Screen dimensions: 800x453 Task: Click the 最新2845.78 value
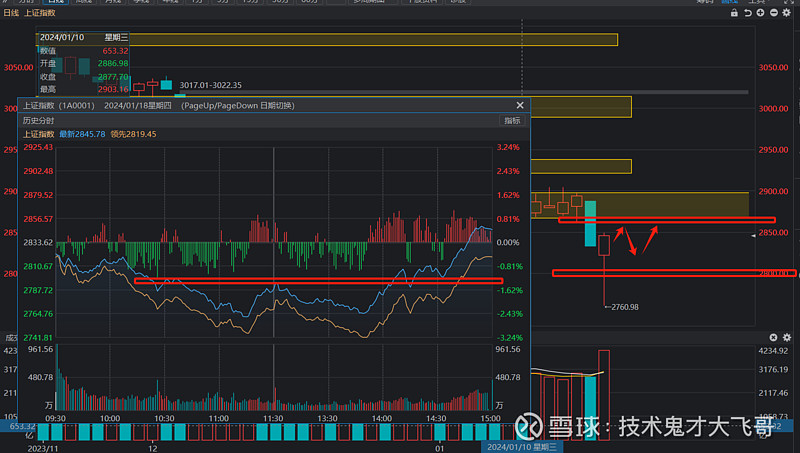pyautogui.click(x=82, y=134)
